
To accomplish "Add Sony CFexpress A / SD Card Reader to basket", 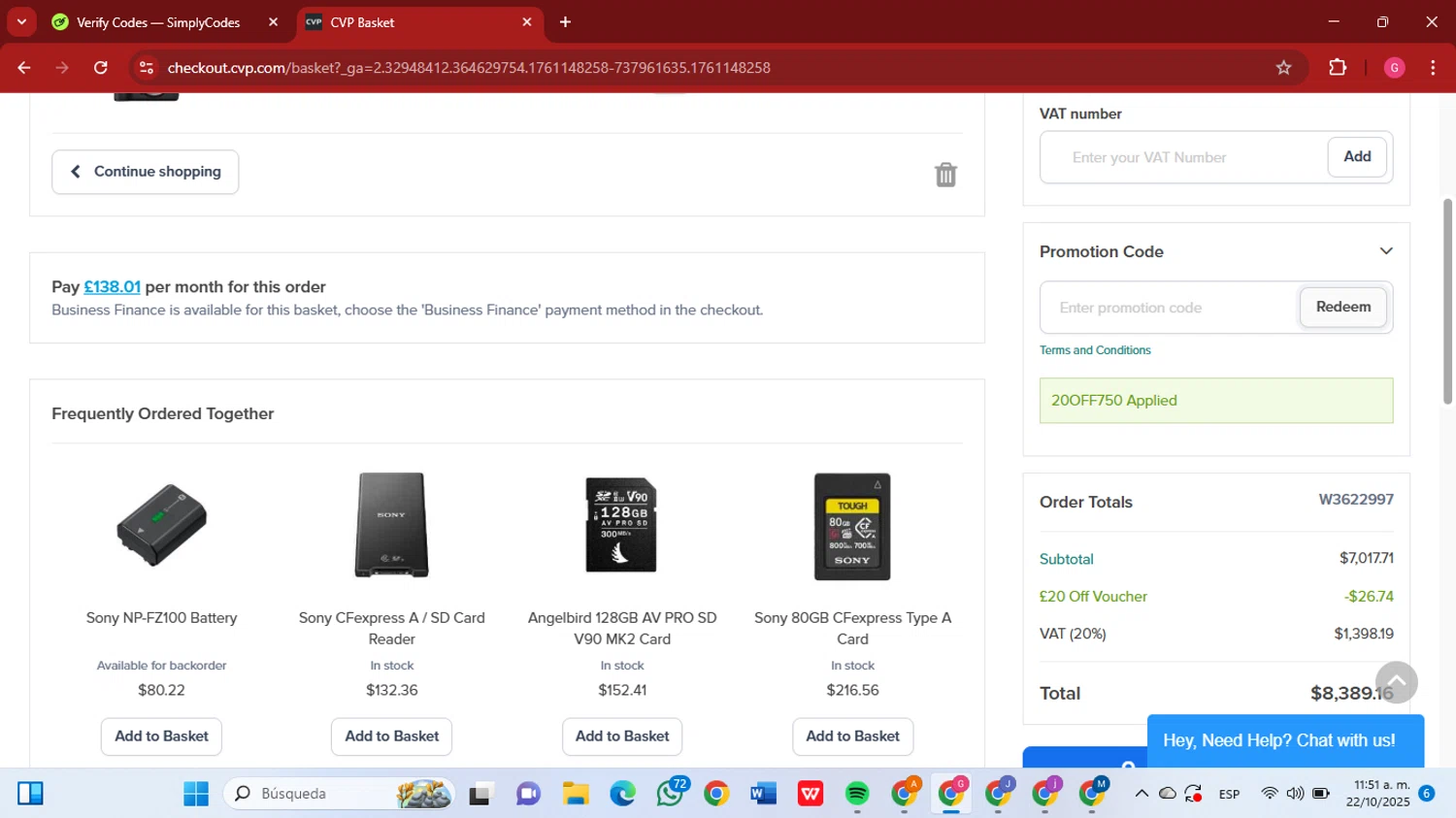I will pos(392,736).
